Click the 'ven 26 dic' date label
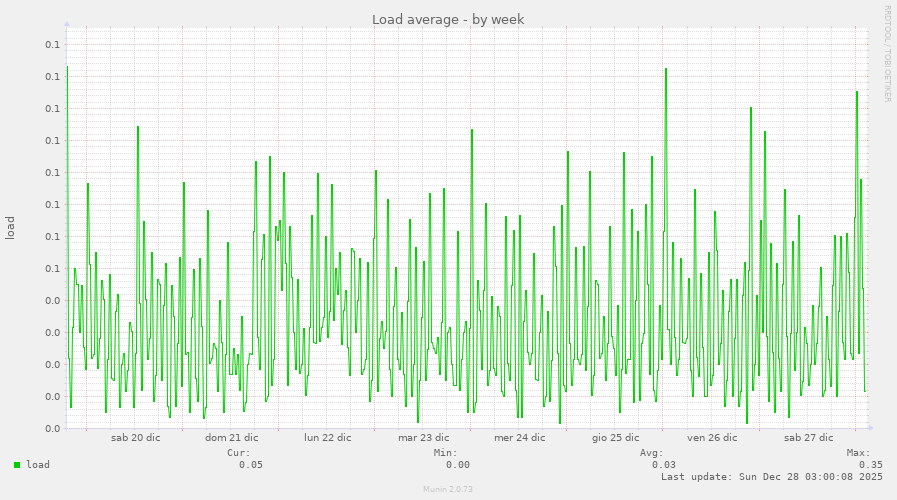The image size is (897, 500). click(x=712, y=438)
